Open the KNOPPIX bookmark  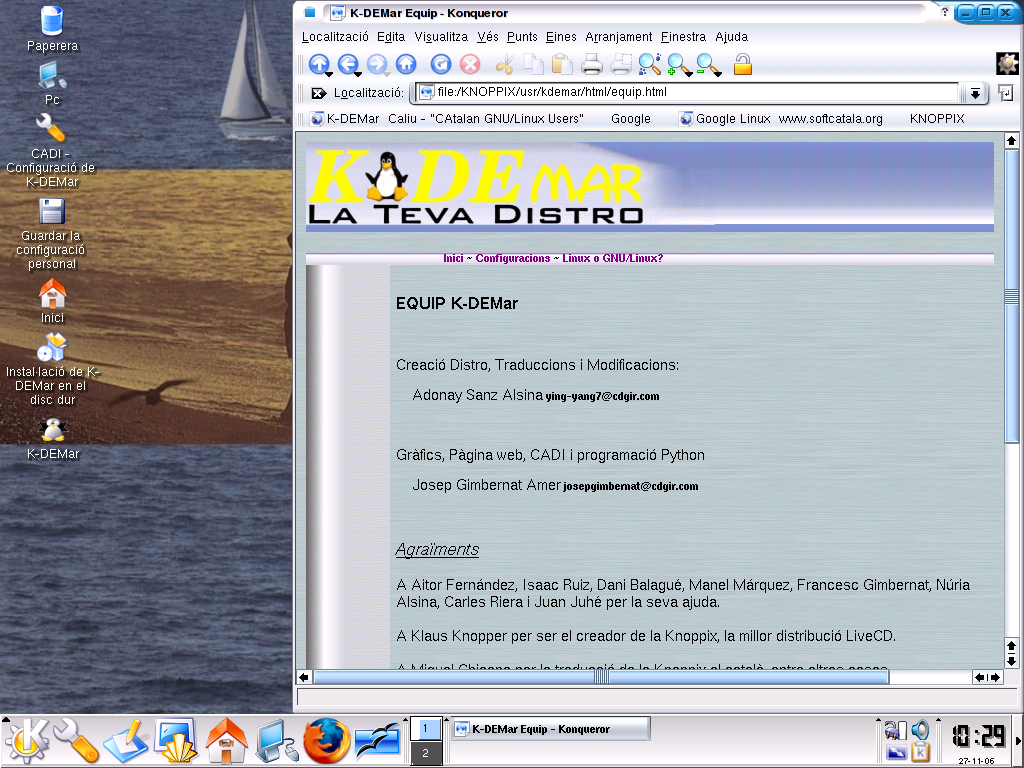pyautogui.click(x=937, y=119)
